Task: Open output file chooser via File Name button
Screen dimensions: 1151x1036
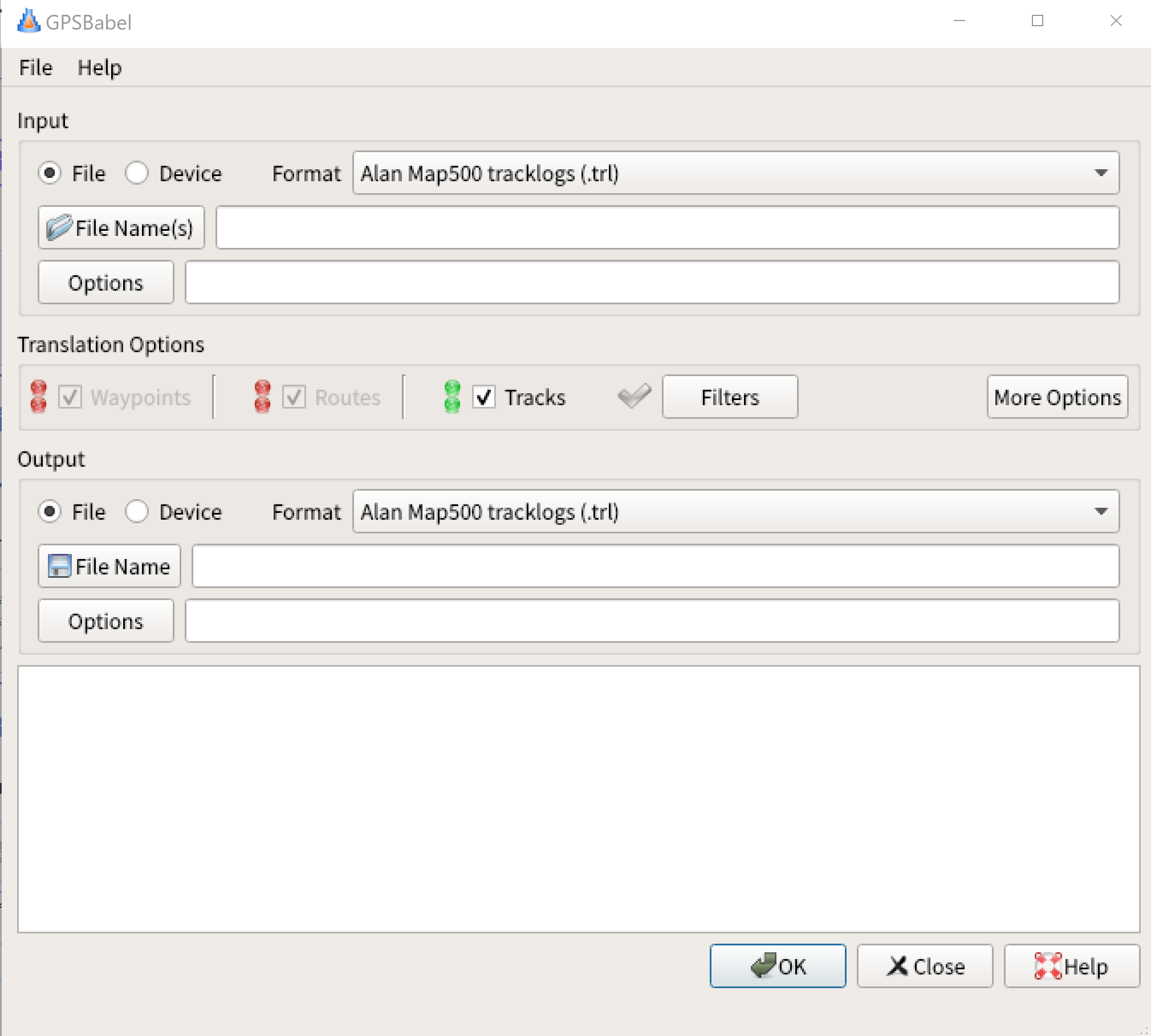Action: (109, 566)
